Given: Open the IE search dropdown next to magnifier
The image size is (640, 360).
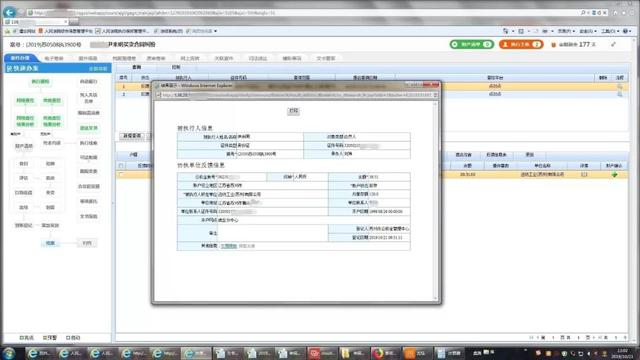Looking at the screenshot, I should point(588,13).
